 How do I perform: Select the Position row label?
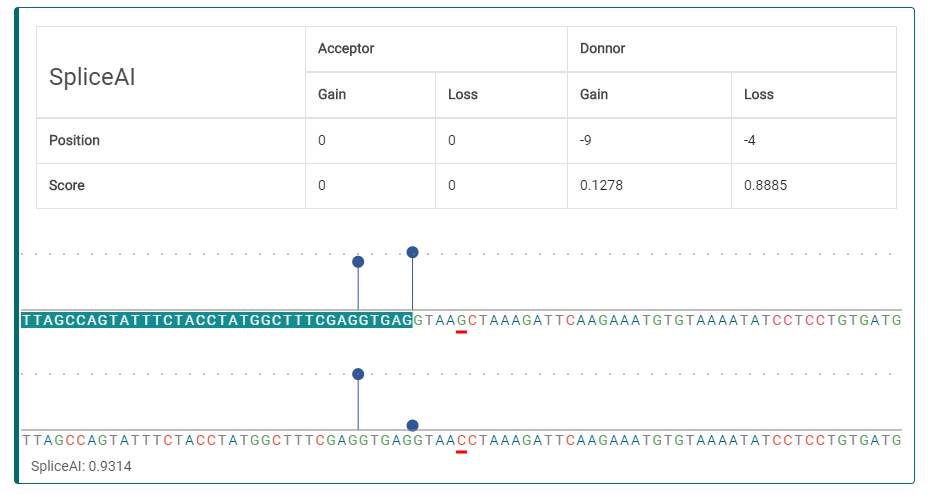(75, 140)
